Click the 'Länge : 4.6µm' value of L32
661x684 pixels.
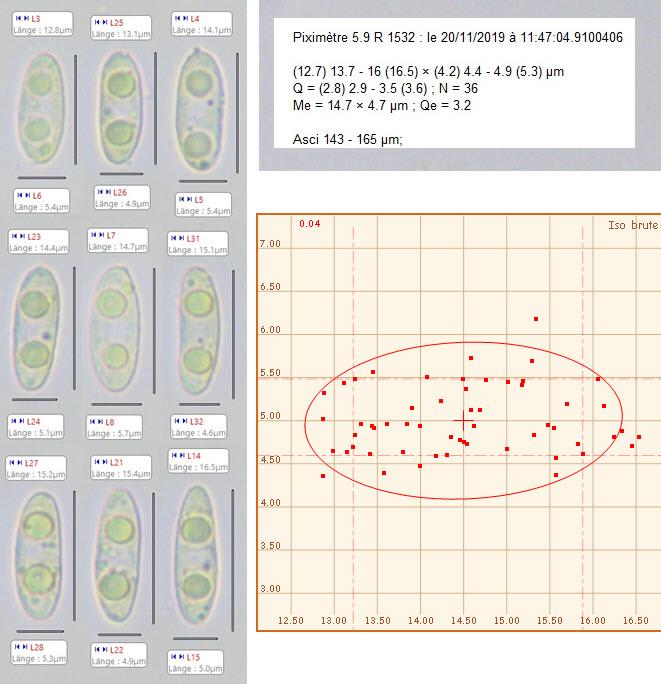[x=199, y=433]
